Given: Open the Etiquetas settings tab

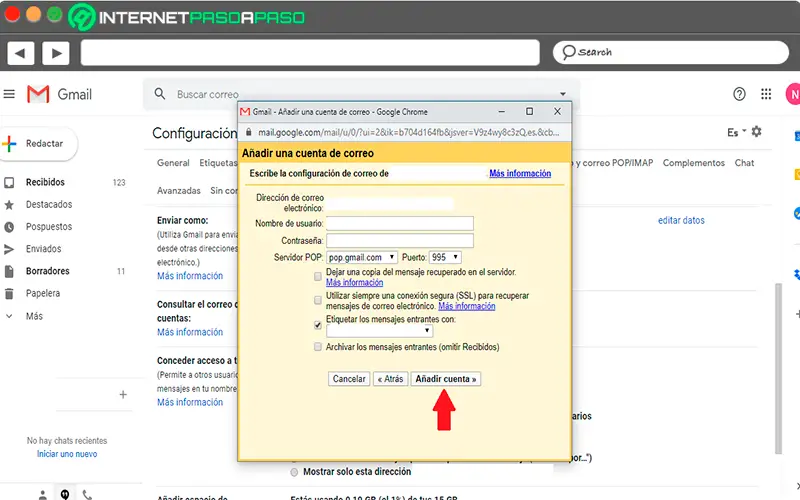Looking at the screenshot, I should pyautogui.click(x=218, y=163).
